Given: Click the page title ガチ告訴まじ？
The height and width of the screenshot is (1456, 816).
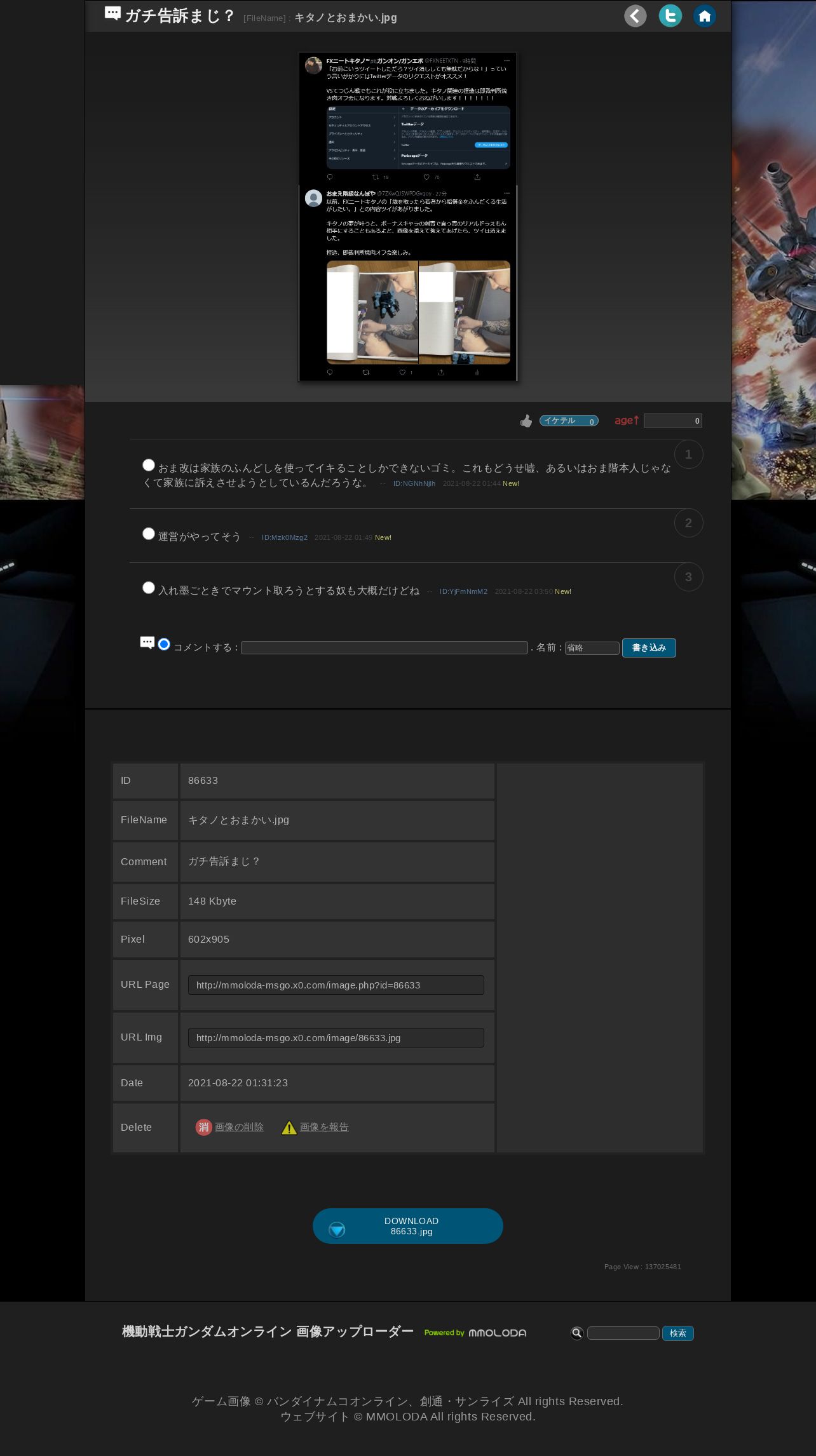Looking at the screenshot, I should pos(180,16).
